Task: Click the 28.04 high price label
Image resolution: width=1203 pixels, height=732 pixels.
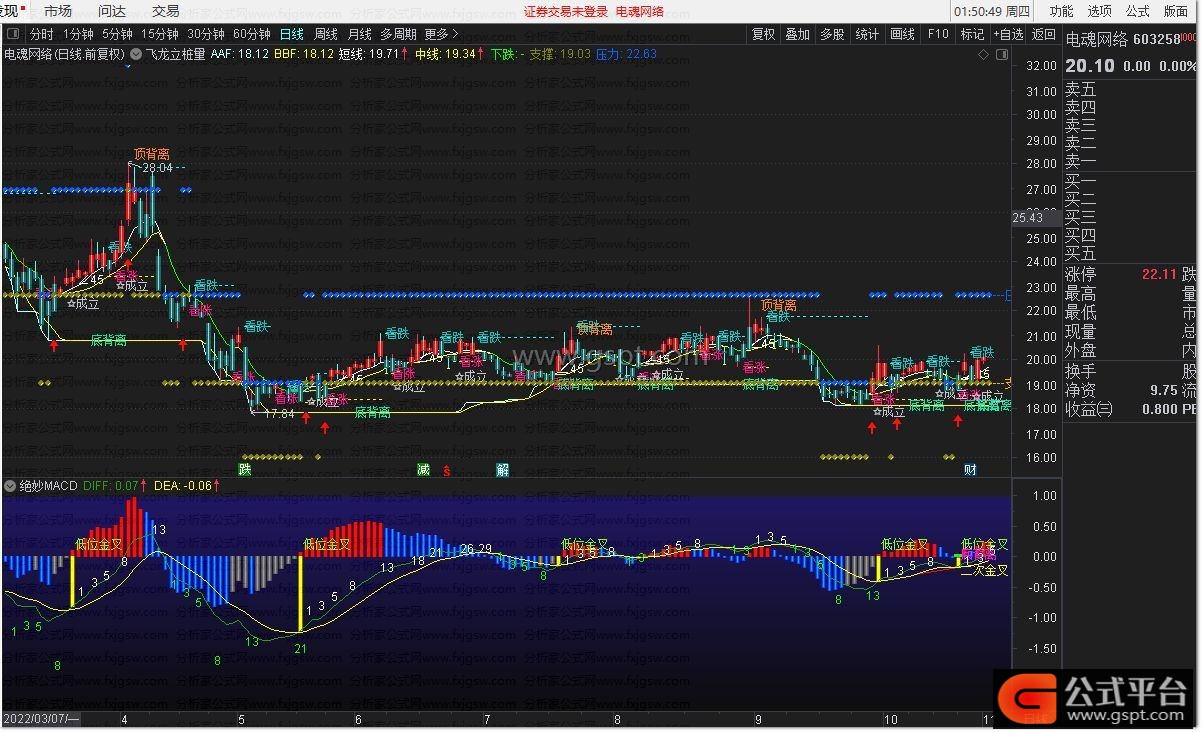Action: [x=158, y=168]
